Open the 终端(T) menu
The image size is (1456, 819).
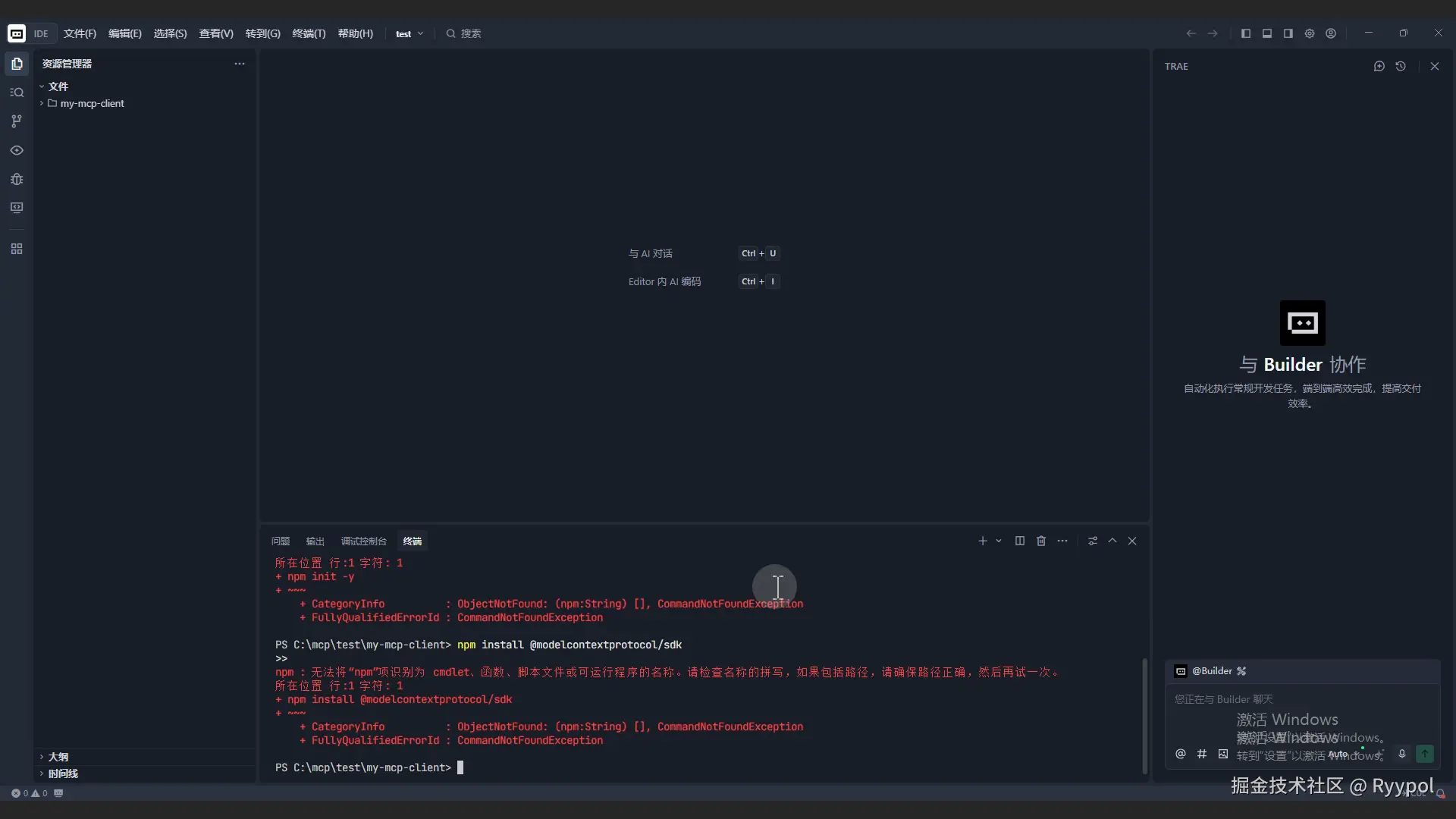tap(309, 33)
